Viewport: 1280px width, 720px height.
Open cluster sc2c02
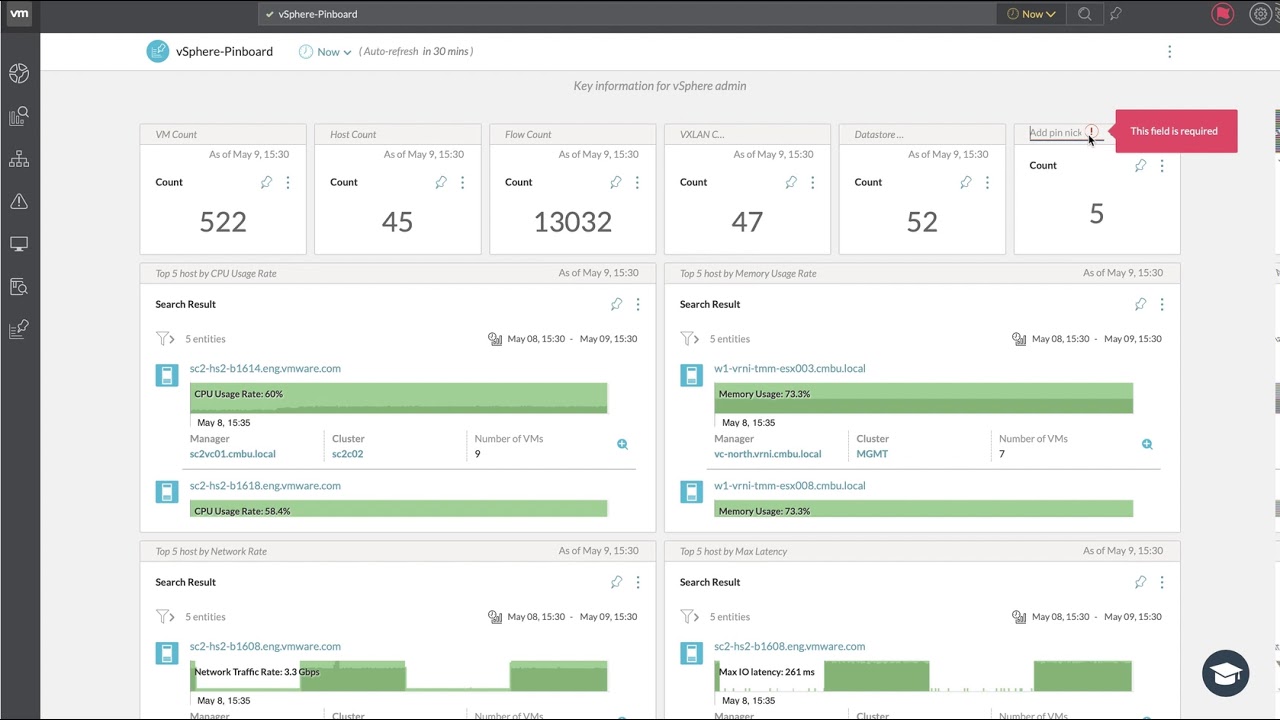click(x=347, y=454)
